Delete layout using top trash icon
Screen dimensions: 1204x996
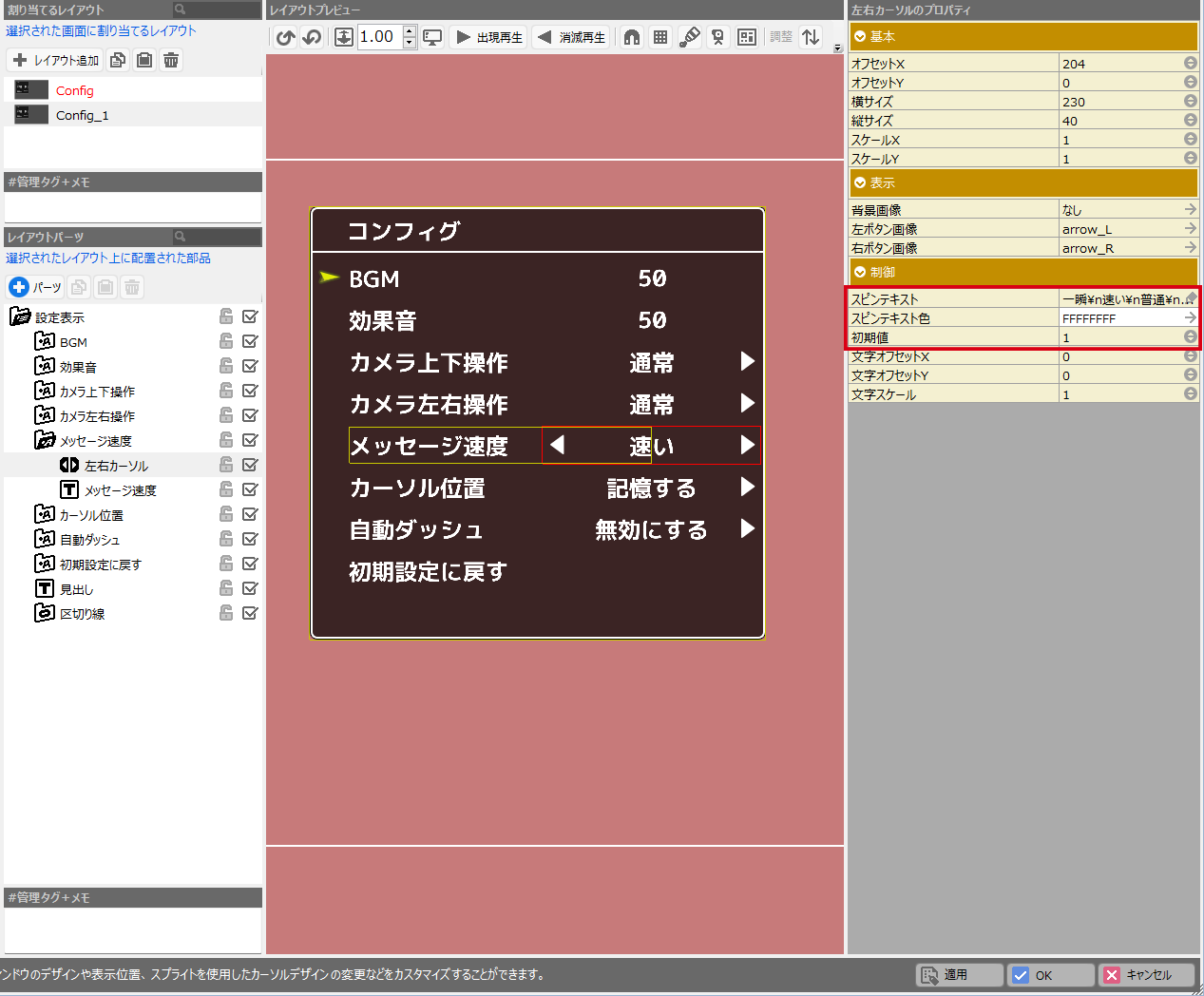(x=171, y=60)
